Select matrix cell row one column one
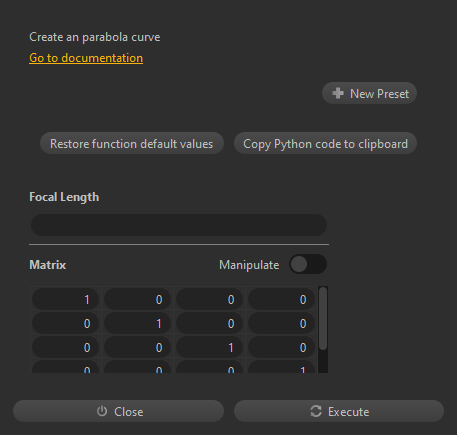Viewport: 457px width, 435px height. (65, 299)
